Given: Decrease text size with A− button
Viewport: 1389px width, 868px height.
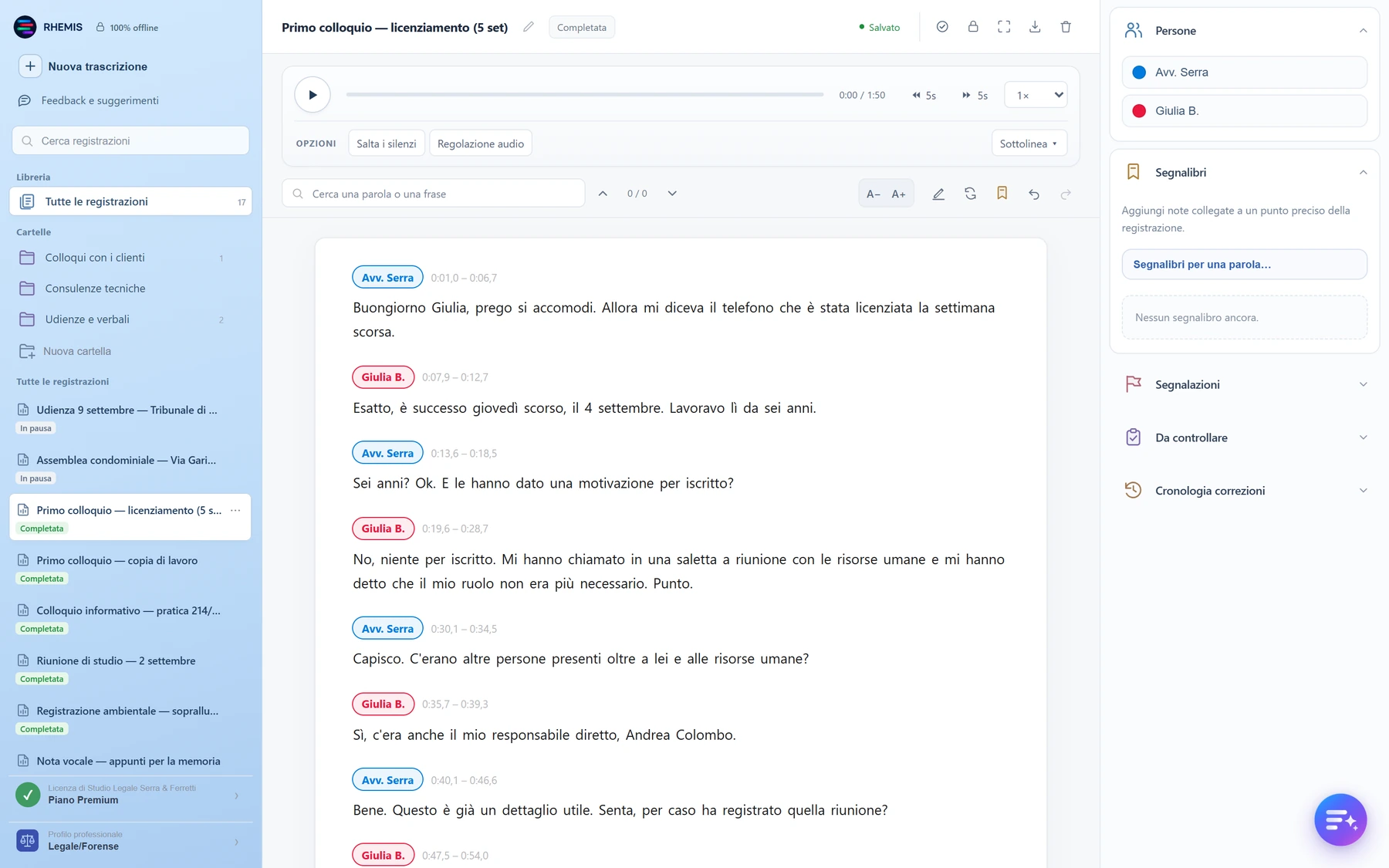Looking at the screenshot, I should pos(874,194).
